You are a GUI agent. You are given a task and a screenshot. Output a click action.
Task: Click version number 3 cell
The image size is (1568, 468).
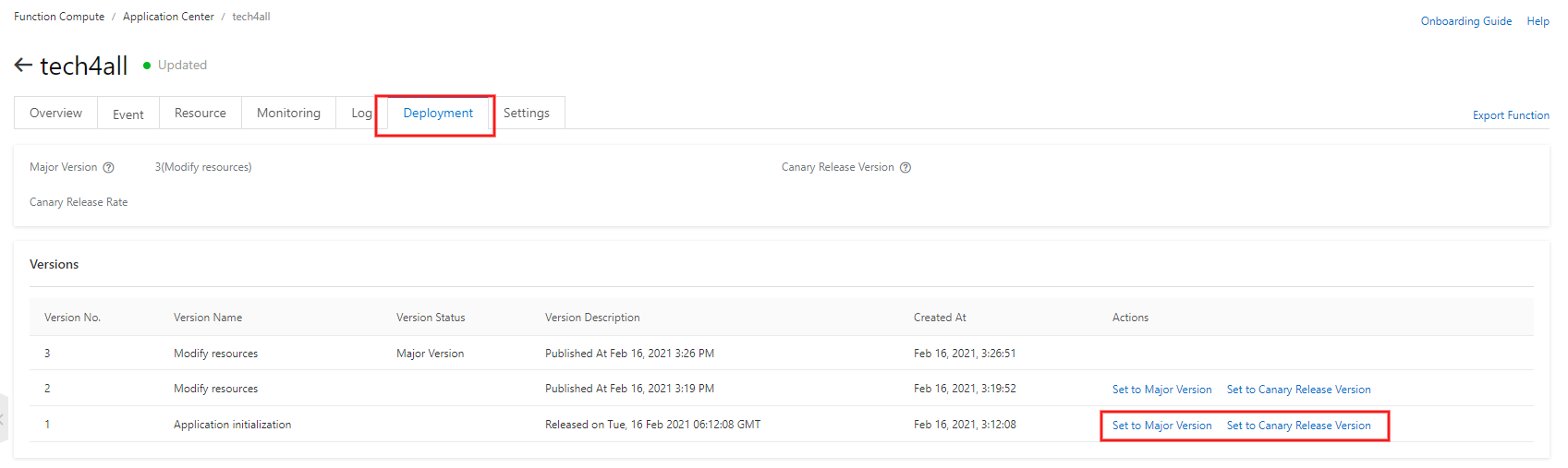pyautogui.click(x=47, y=354)
